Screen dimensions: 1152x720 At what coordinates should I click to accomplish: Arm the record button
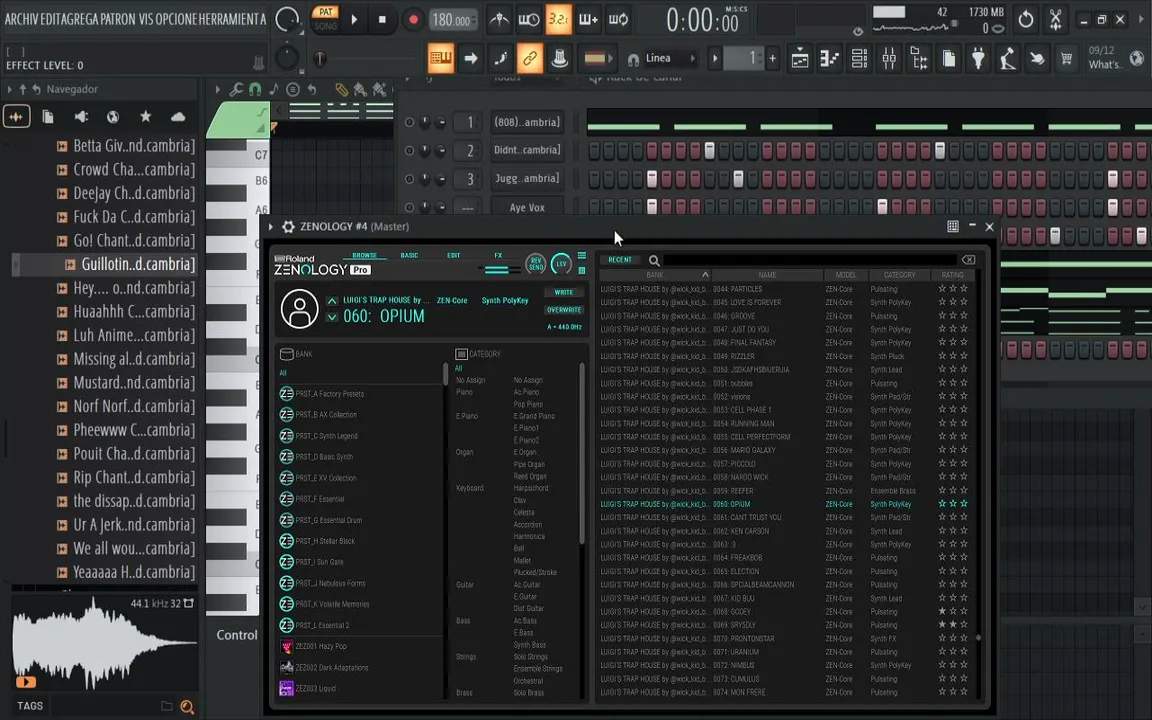[x=413, y=20]
